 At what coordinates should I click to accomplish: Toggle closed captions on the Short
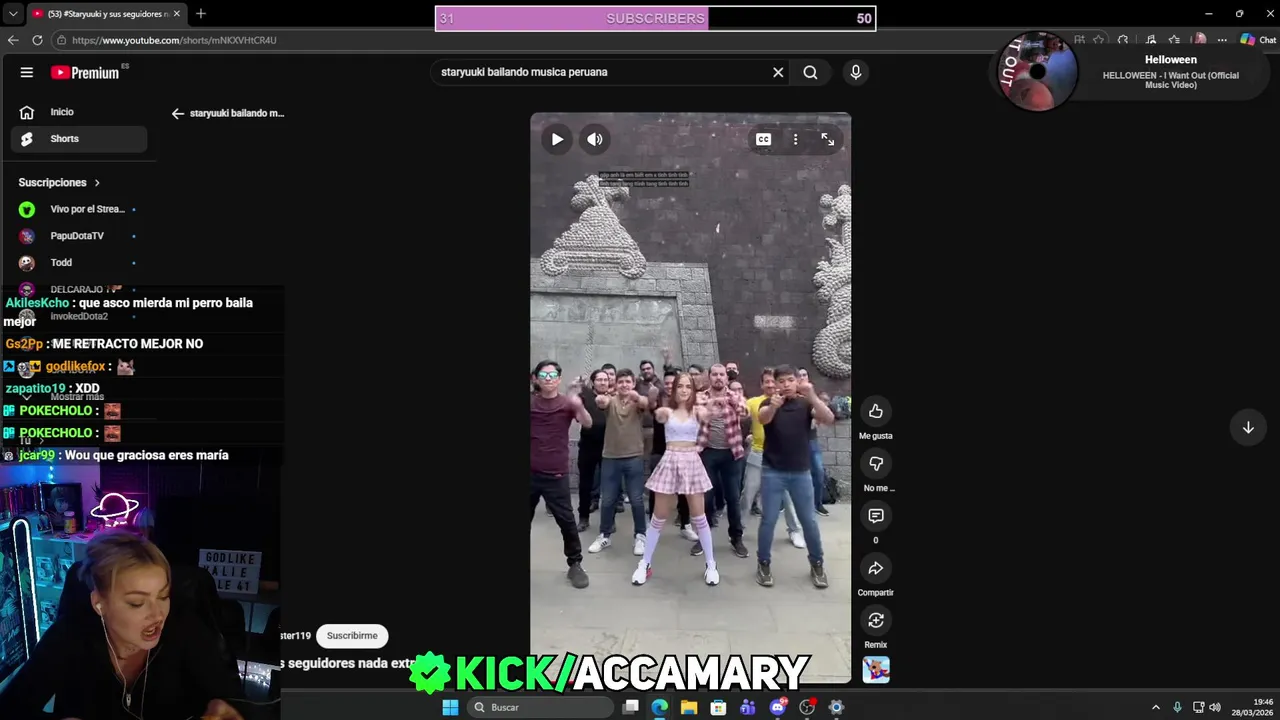(x=763, y=139)
